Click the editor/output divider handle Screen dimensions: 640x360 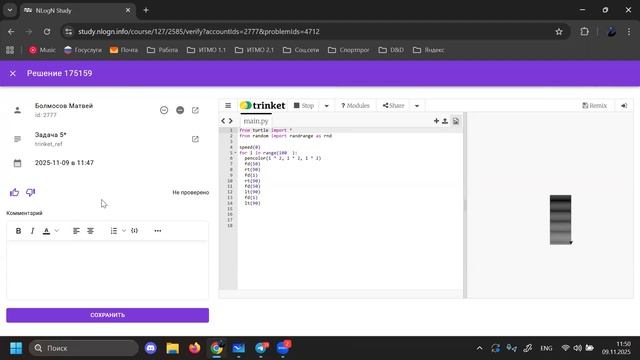[465, 205]
